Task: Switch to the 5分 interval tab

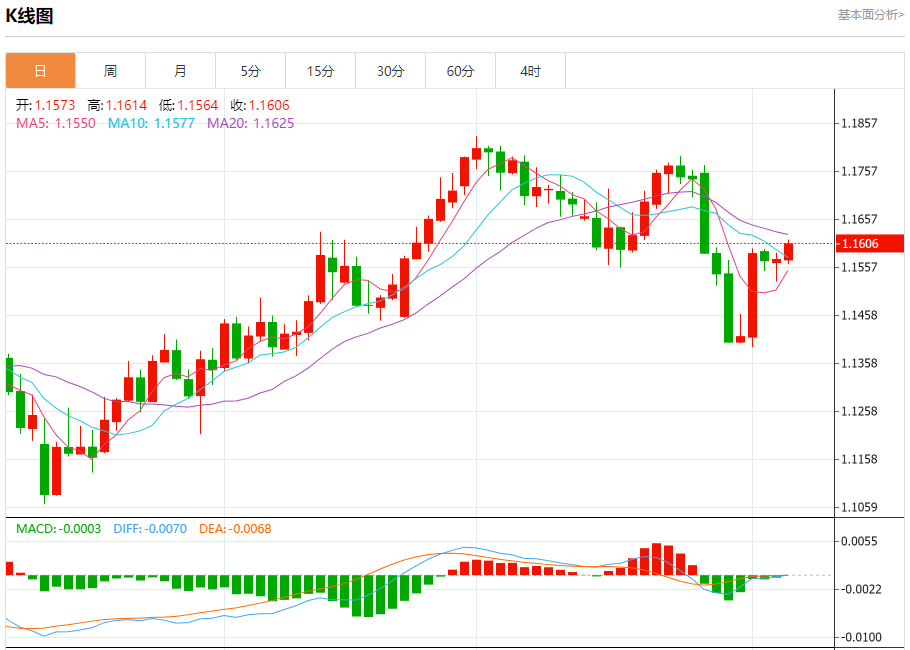Action: pyautogui.click(x=250, y=71)
